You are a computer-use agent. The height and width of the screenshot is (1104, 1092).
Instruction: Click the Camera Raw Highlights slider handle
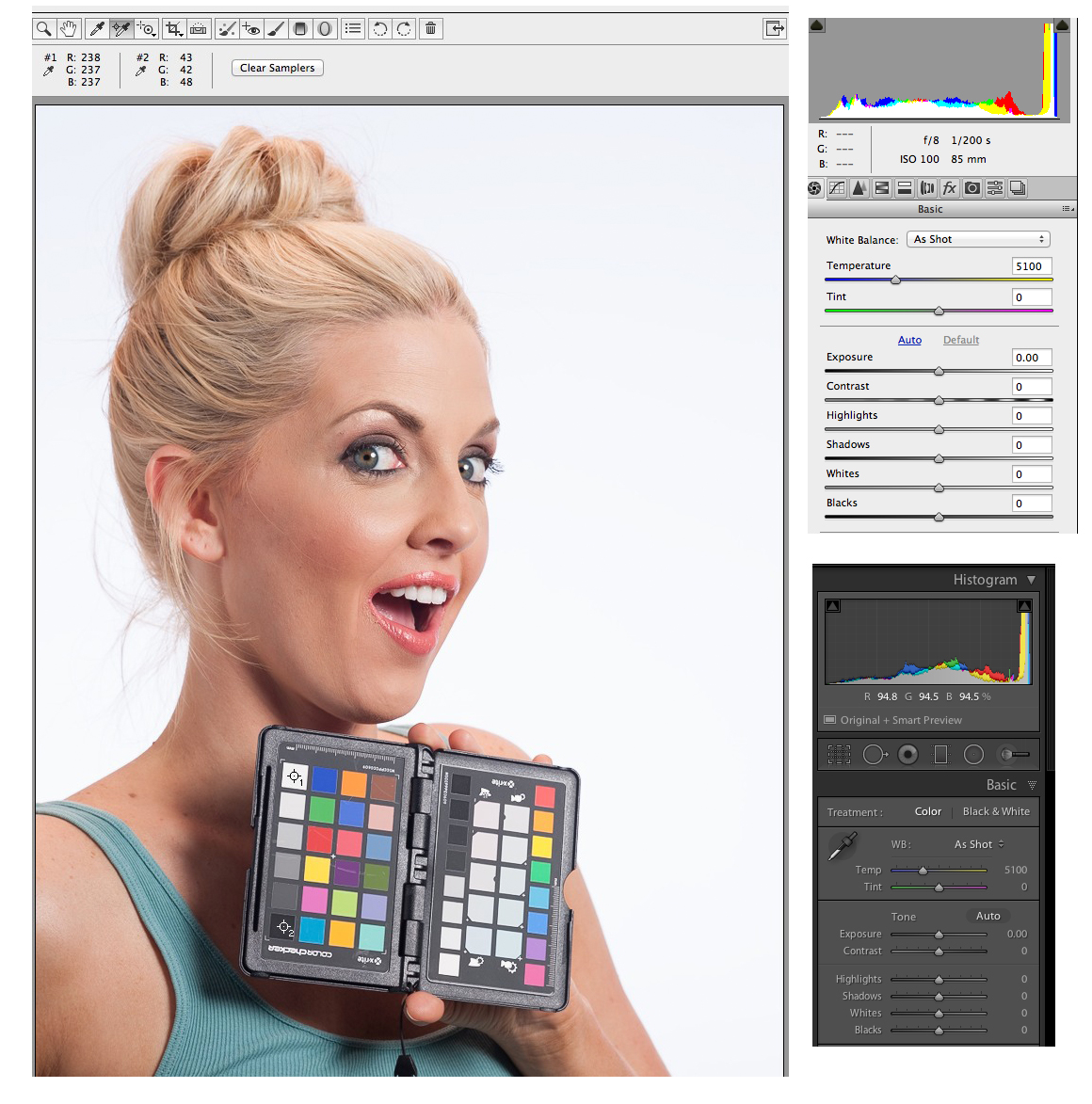939,429
